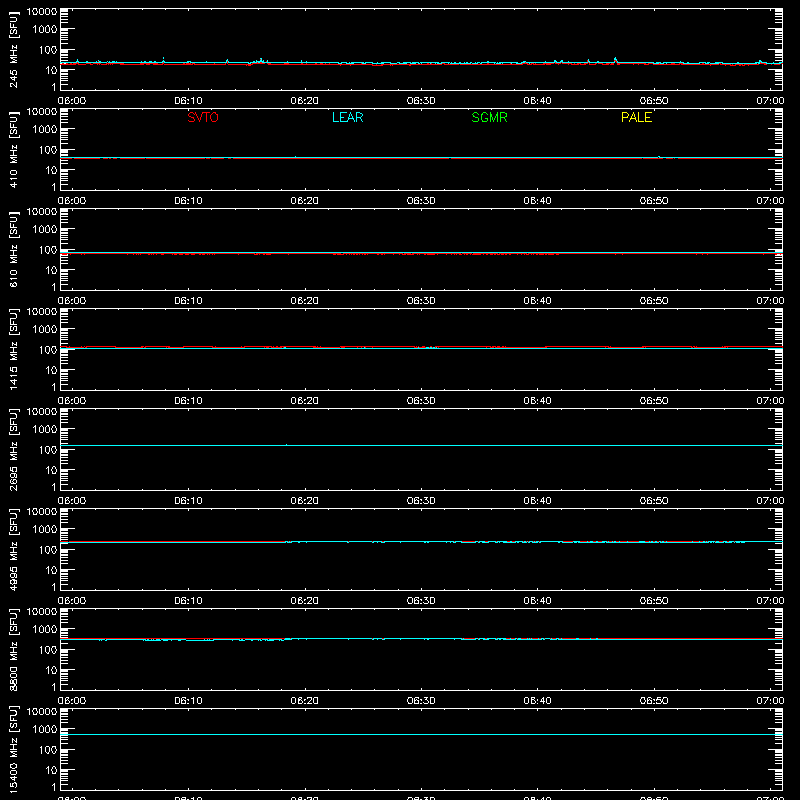Click 06:50 time label under 2695 MHz plot
Viewport: 800px width, 800px height.
point(654,501)
